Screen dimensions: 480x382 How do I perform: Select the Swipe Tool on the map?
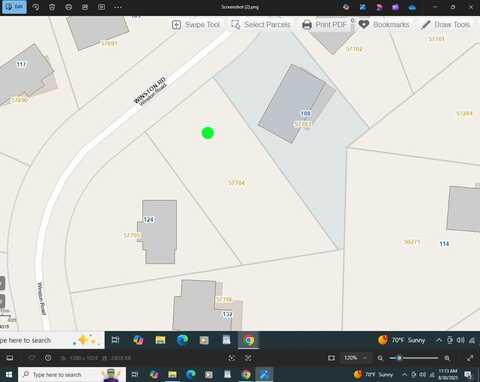[x=196, y=25]
